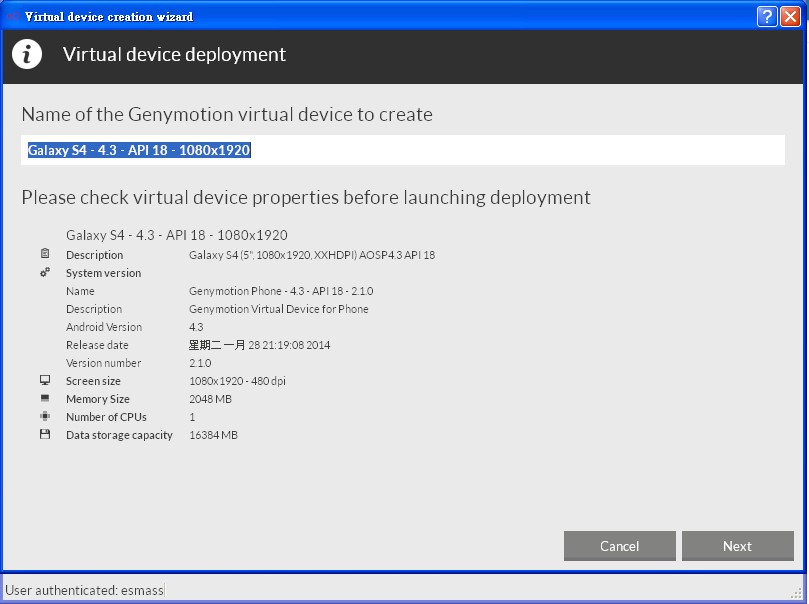Click the Data storage capacity value 16384 MB

213,435
